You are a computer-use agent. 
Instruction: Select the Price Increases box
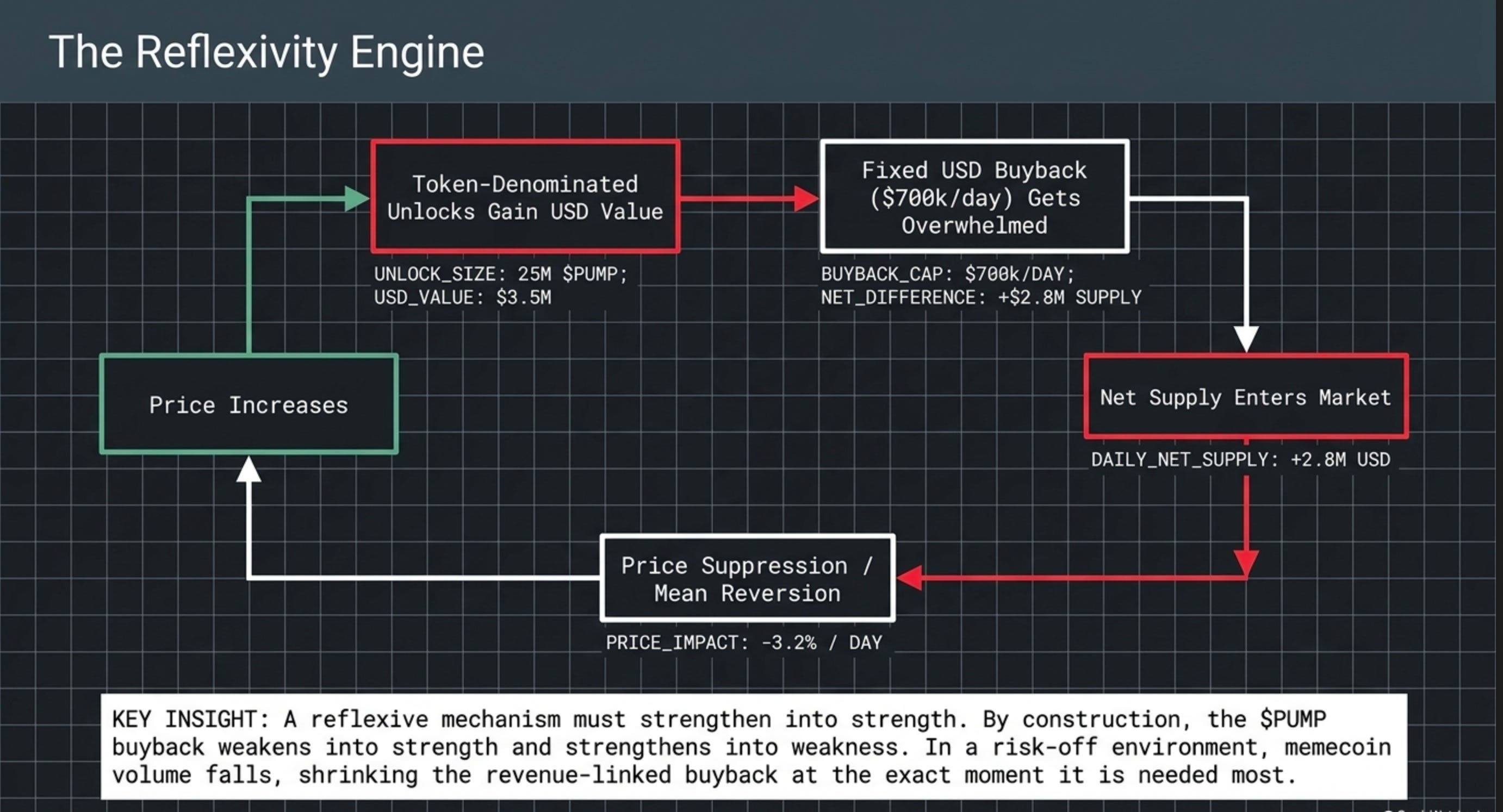coord(249,404)
